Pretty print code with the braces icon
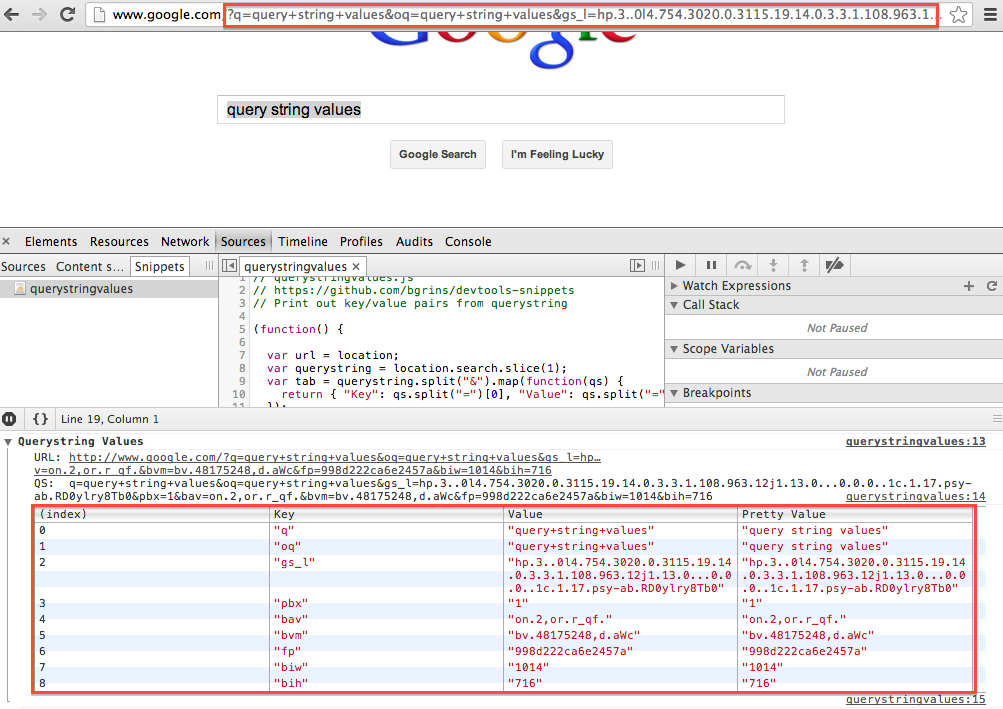The height and width of the screenshot is (709, 1003). (40, 419)
